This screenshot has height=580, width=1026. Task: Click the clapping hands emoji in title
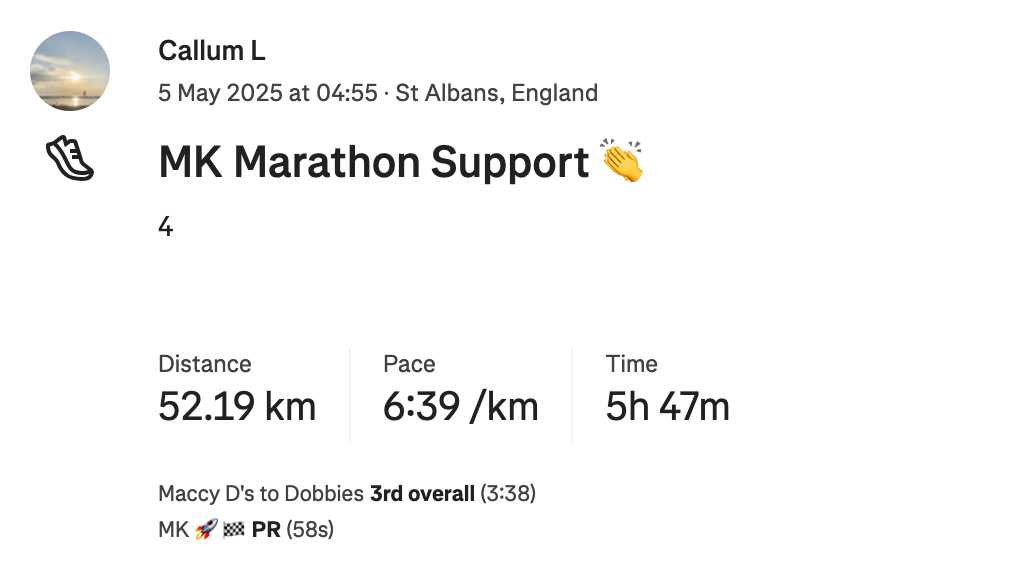point(622,160)
